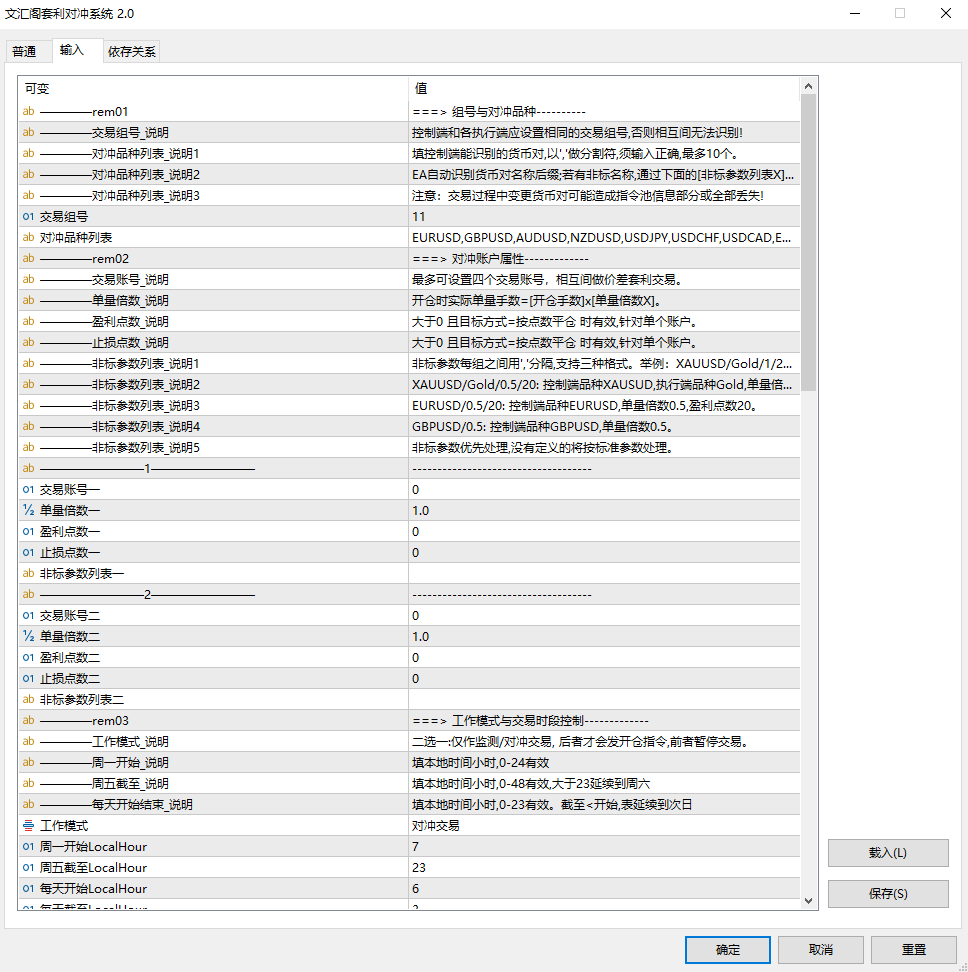Click the scrollbar down arrow of the parameter list

coord(809,901)
